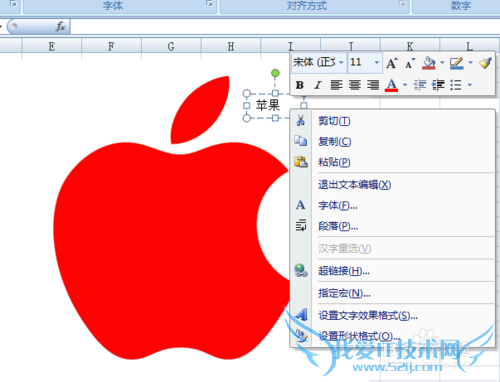Click the hyperlink globe icon
Viewport: 500px width, 382px height.
(301, 271)
